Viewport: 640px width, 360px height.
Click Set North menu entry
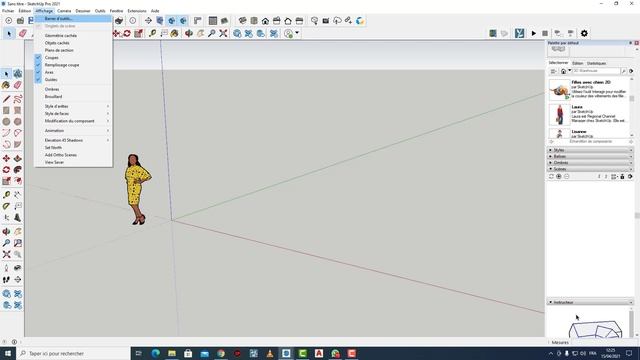click(x=73, y=147)
